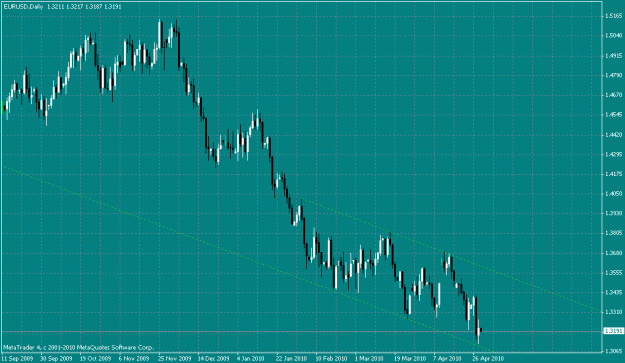Viewport: 625px width, 363px height.
Task: Click the 1.3065 price axis label
Action: [614, 351]
